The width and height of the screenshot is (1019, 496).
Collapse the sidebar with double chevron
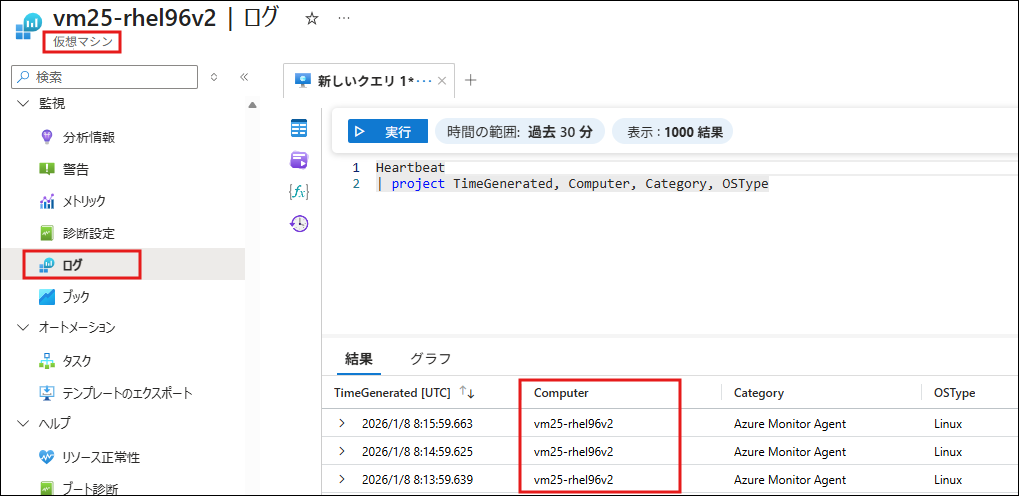pyautogui.click(x=244, y=77)
